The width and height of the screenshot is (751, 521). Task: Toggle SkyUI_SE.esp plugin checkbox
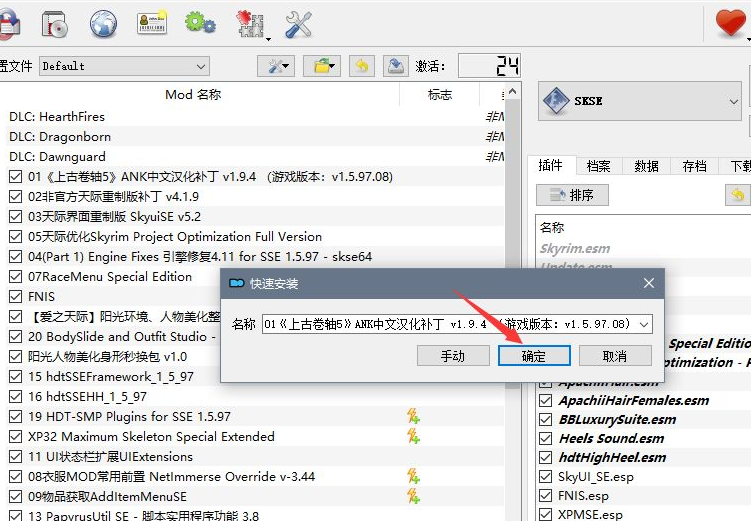click(x=545, y=476)
